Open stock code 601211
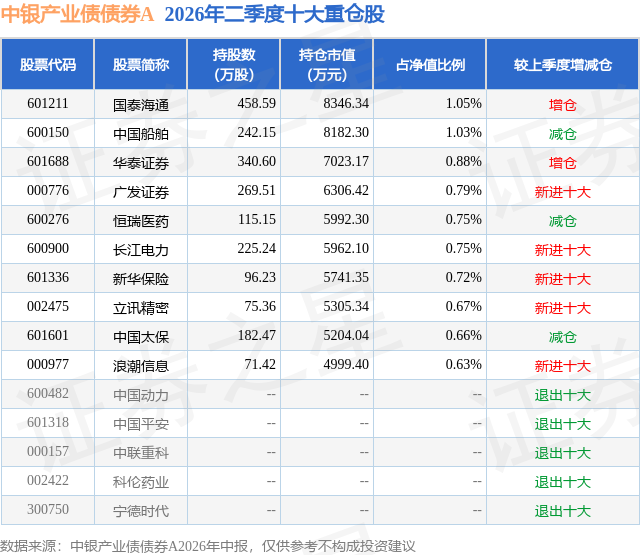The height and width of the screenshot is (555, 640). pos(48,104)
